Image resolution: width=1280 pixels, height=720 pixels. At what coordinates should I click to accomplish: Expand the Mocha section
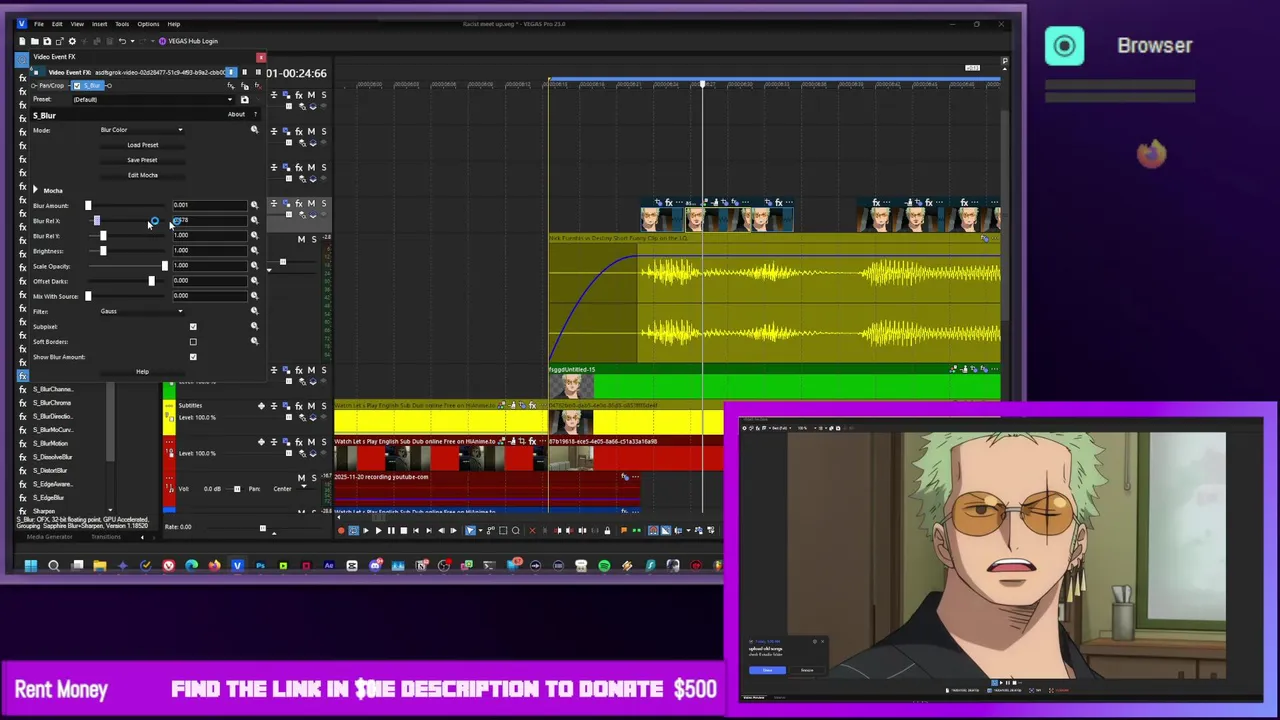click(x=35, y=190)
